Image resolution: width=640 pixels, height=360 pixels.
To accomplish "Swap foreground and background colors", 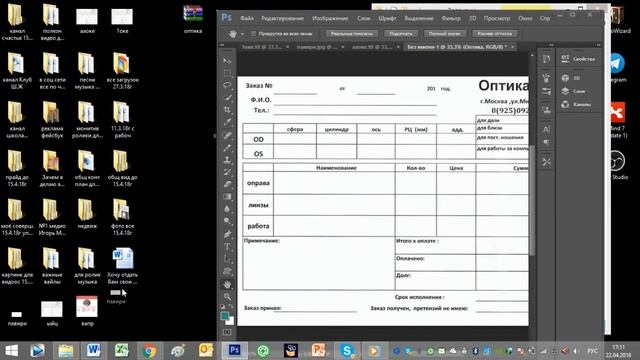I will coord(231,306).
